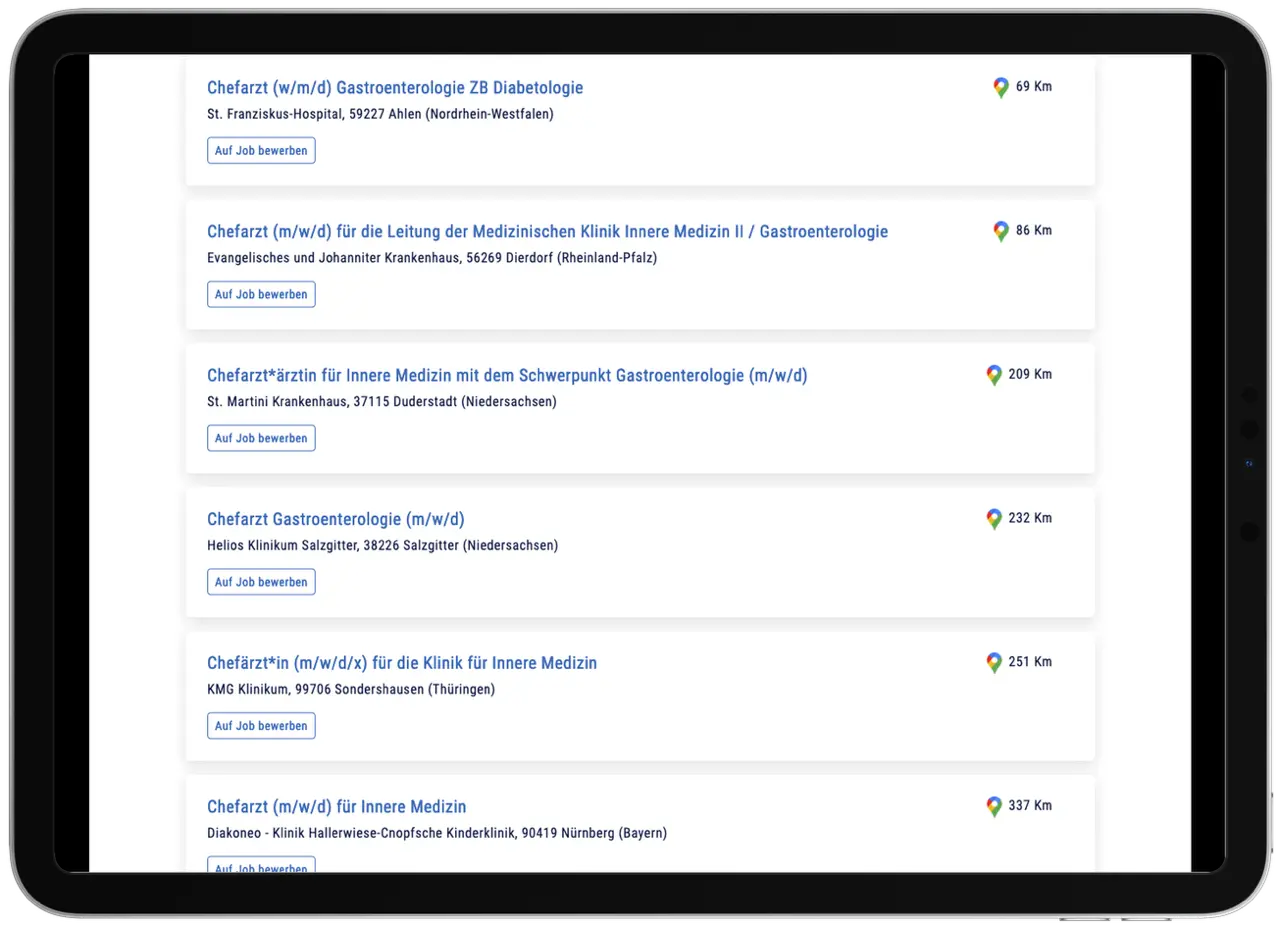1280x927 pixels.
Task: Click map pin next to 337 Km
Action: 994,807
